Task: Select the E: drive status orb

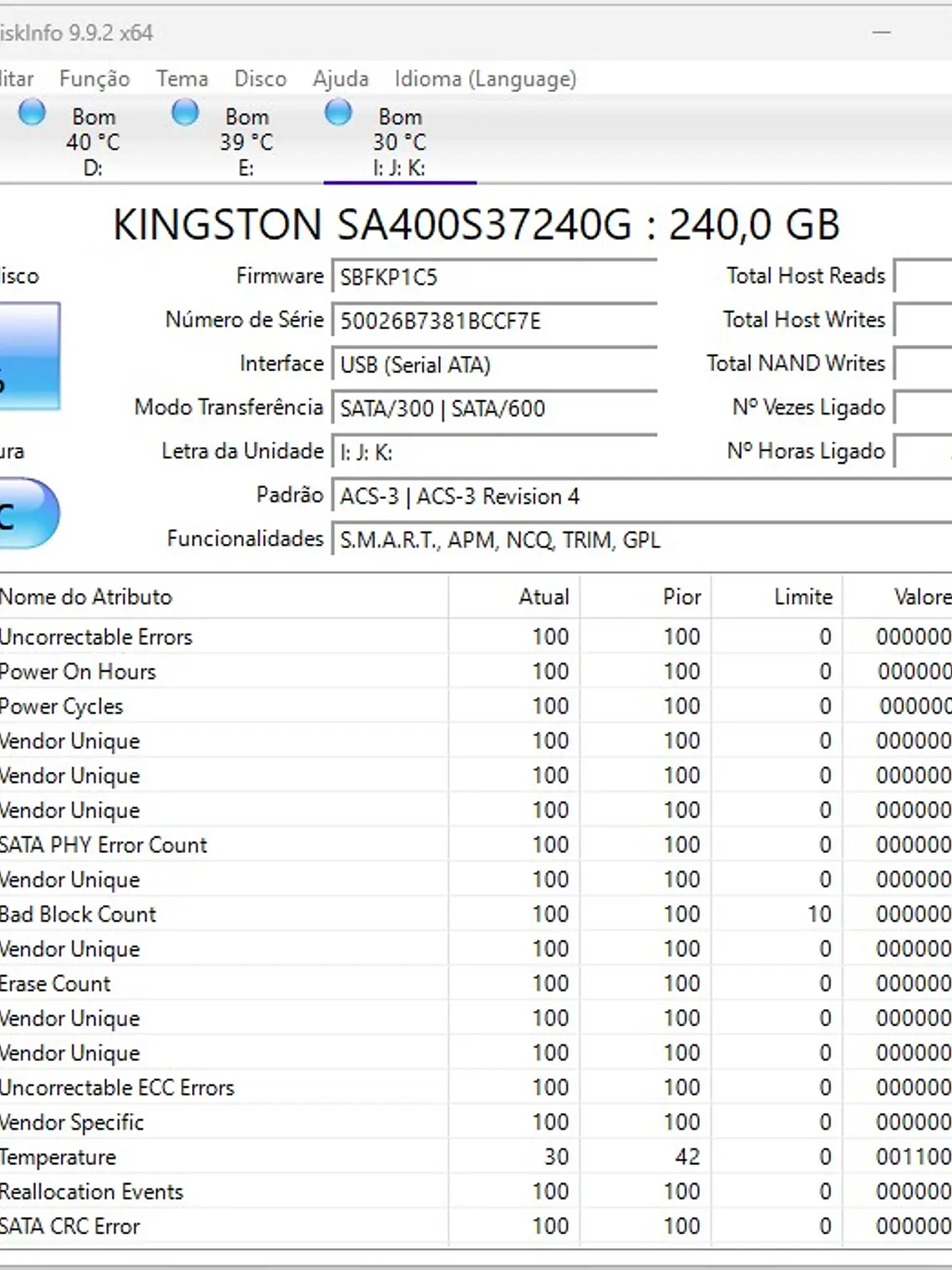Action: [185, 112]
